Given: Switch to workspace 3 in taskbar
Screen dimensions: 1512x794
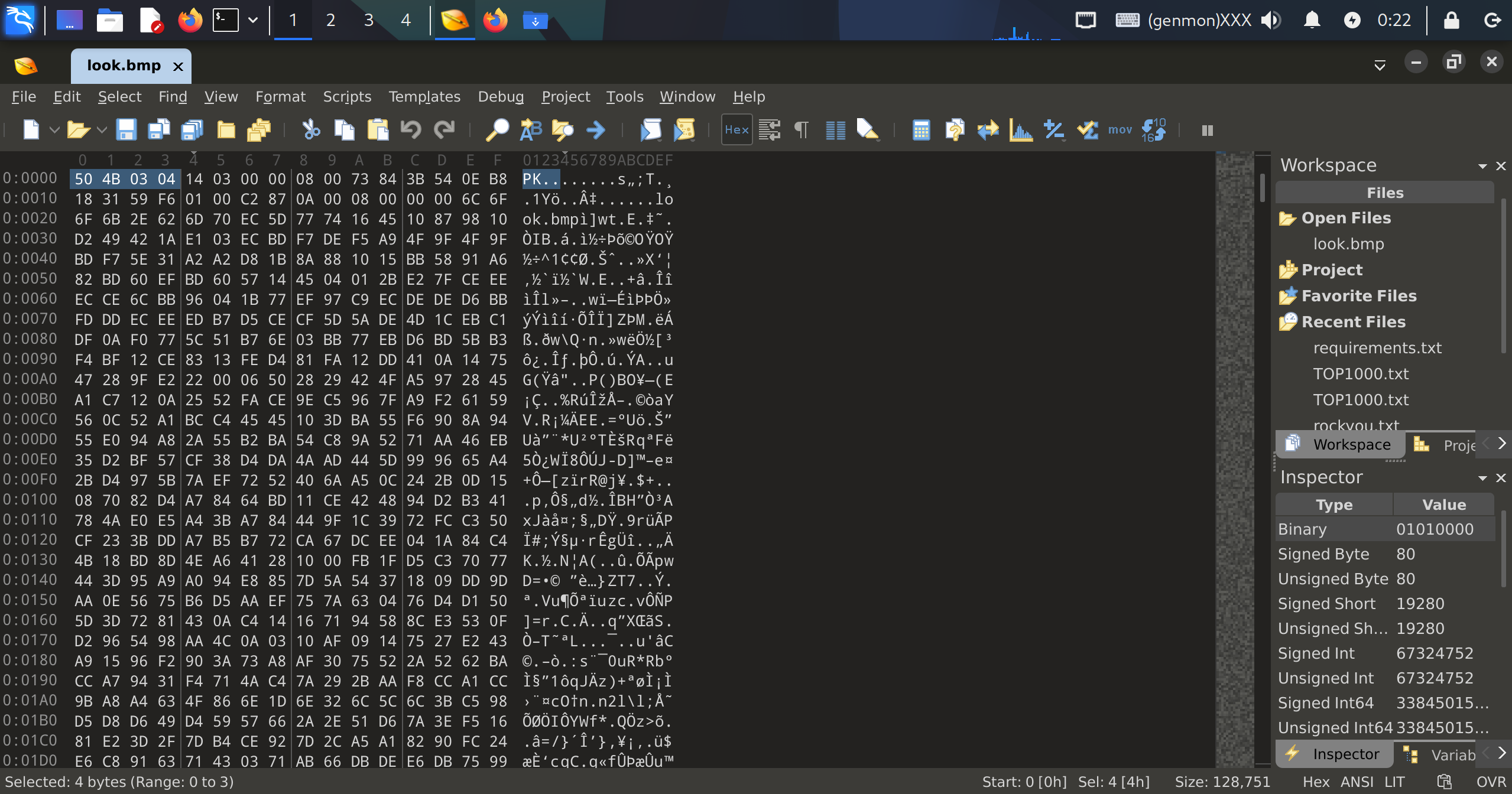Looking at the screenshot, I should pyautogui.click(x=368, y=20).
